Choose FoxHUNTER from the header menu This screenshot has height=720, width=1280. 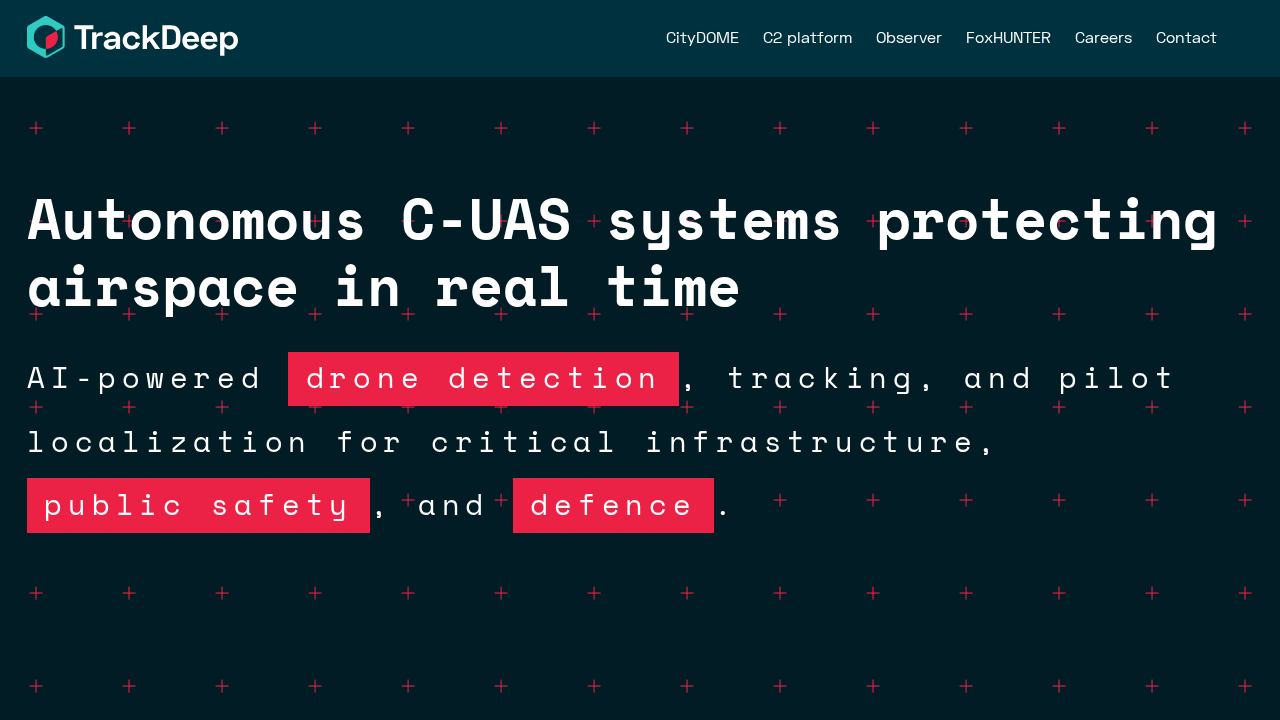[x=1008, y=38]
